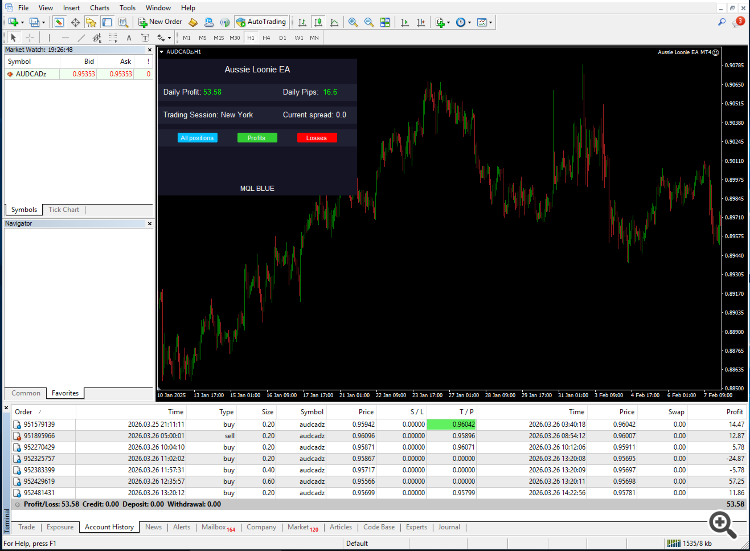
Task: Close the Terminal panel
Action: (x=6, y=408)
